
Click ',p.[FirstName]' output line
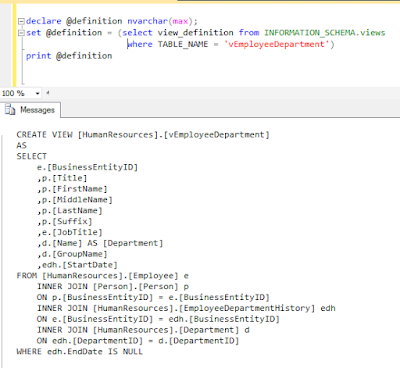point(72,189)
